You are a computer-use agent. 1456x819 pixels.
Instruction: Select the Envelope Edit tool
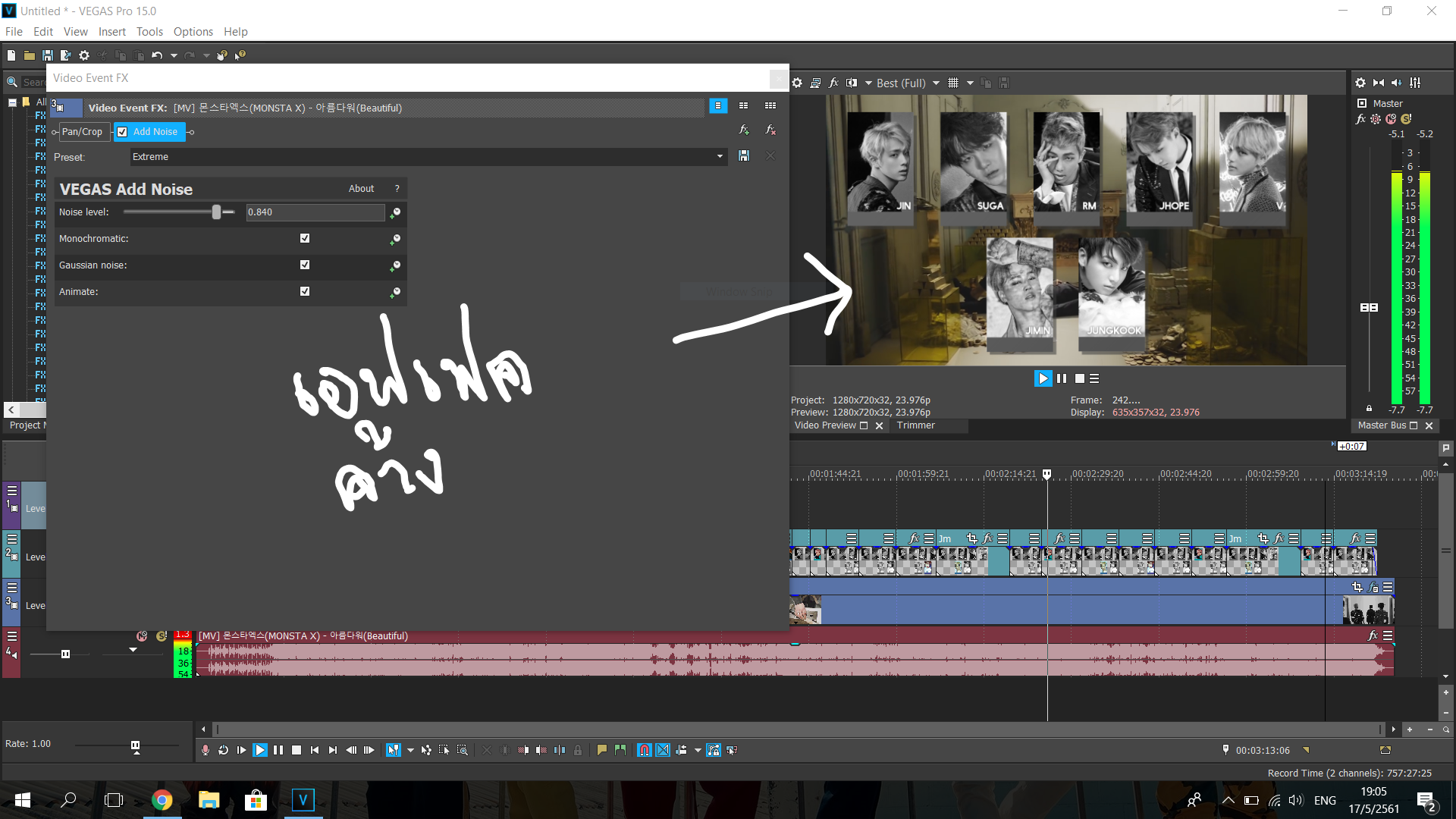click(x=426, y=750)
